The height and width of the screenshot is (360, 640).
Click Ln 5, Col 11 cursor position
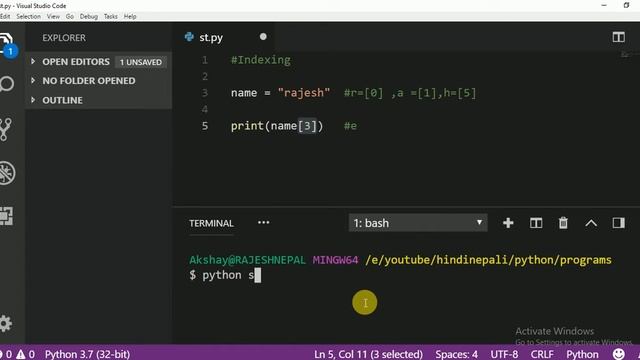click(x=368, y=354)
